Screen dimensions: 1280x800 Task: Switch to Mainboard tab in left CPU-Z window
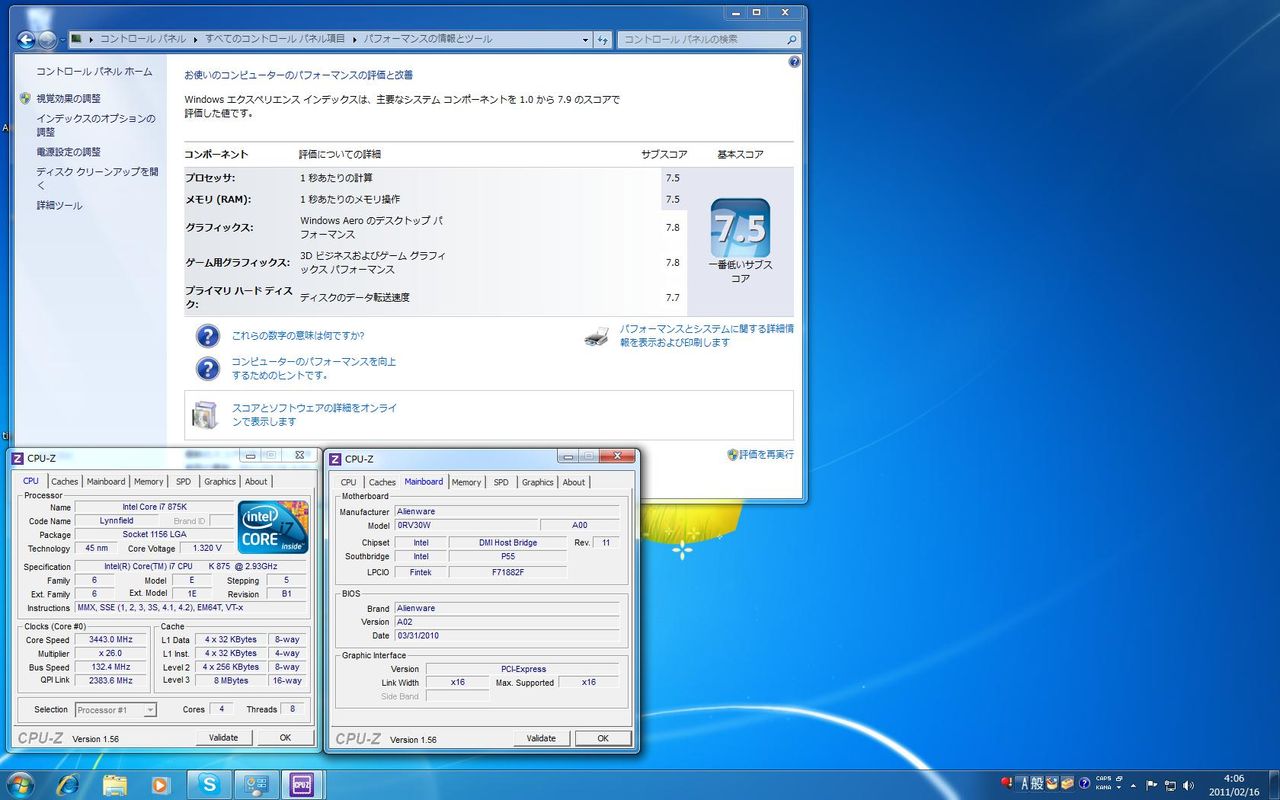tap(106, 482)
